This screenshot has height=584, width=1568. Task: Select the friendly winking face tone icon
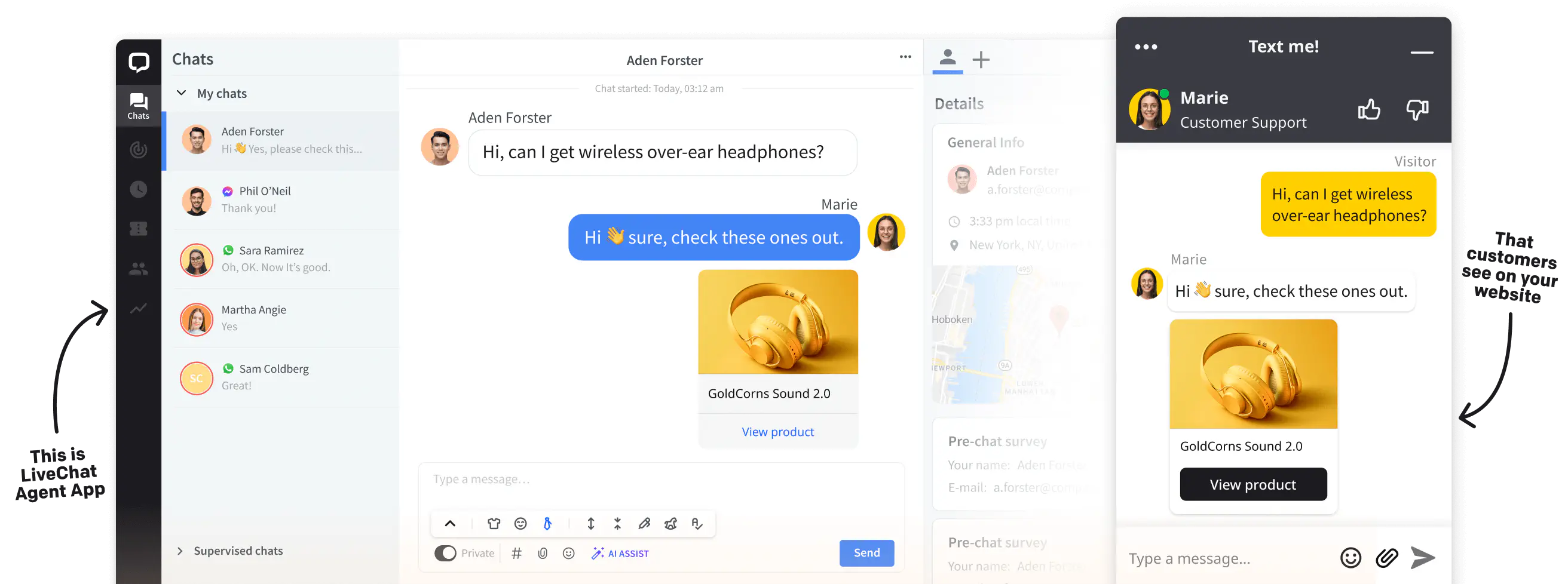pos(520,524)
